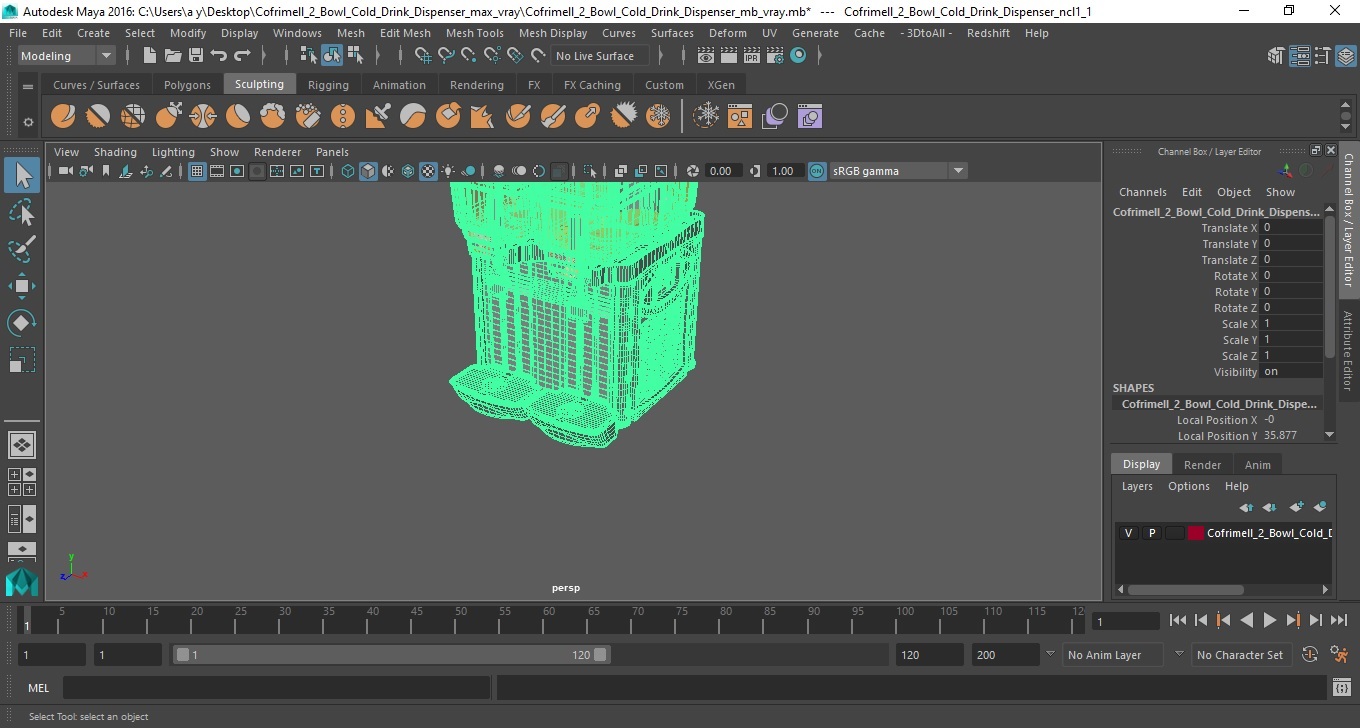
Task: Select the Smear sculpt tool icon
Action: (553, 117)
